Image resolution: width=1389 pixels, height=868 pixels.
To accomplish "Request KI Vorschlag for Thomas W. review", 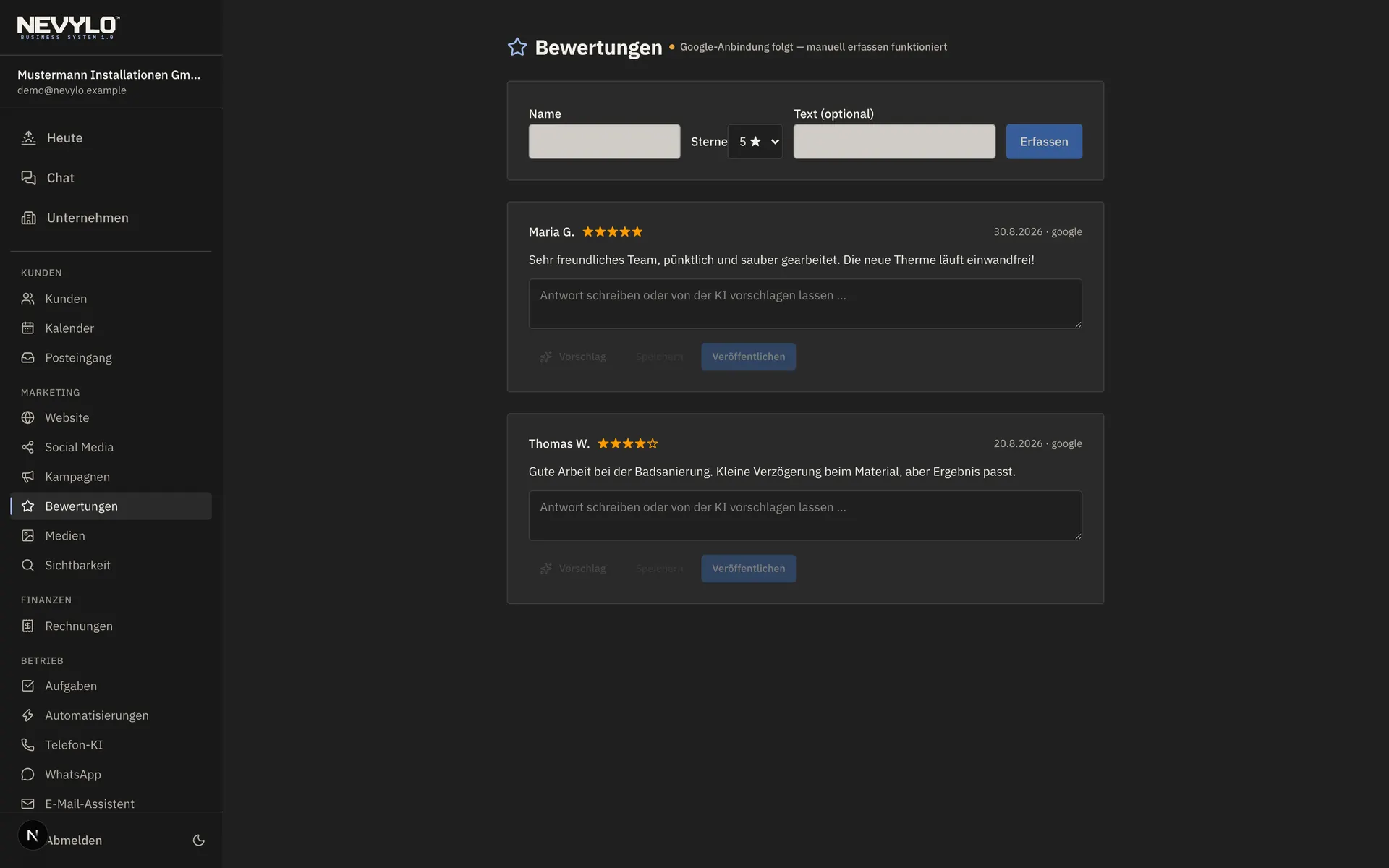I will [x=573, y=569].
